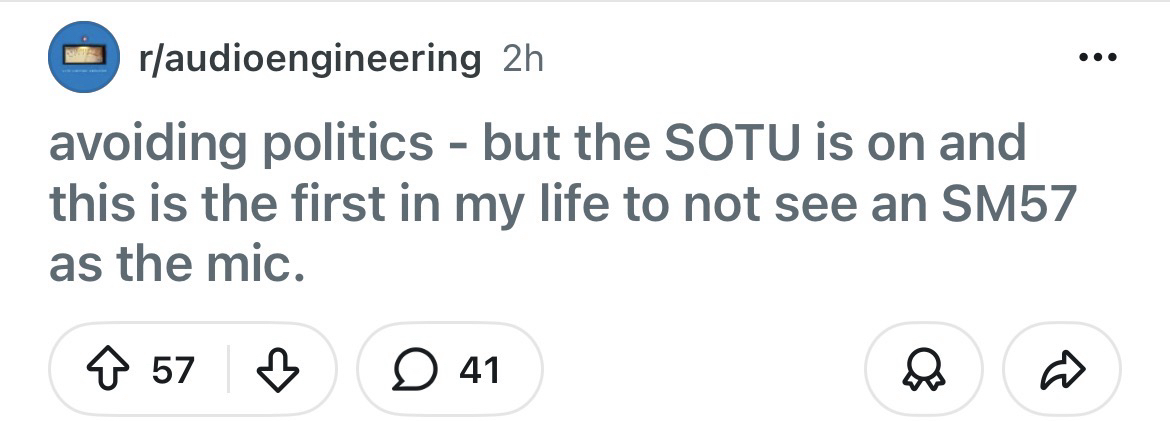Click the 'as the mic.' title line
This screenshot has height=421, width=1170.
pyautogui.click(x=175, y=265)
